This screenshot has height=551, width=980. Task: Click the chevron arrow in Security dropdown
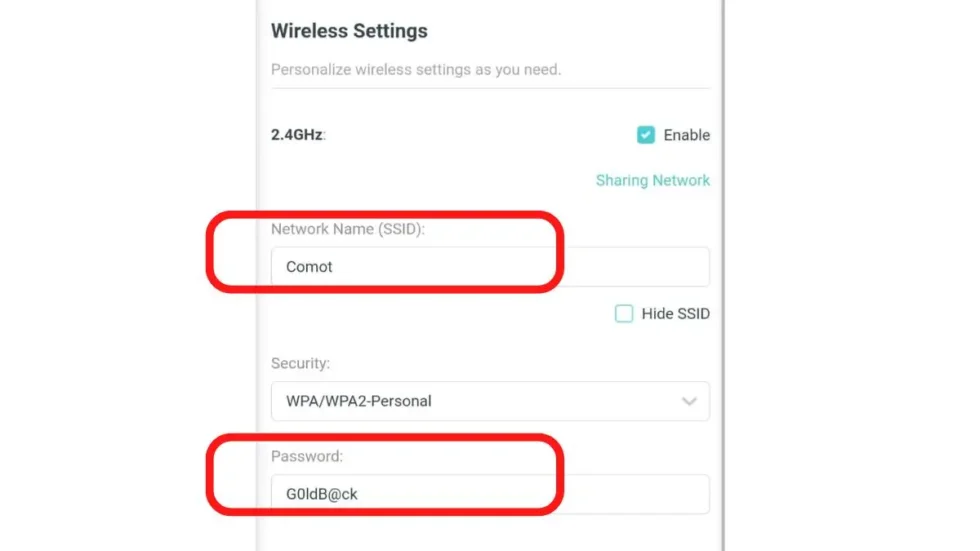pyautogui.click(x=689, y=401)
